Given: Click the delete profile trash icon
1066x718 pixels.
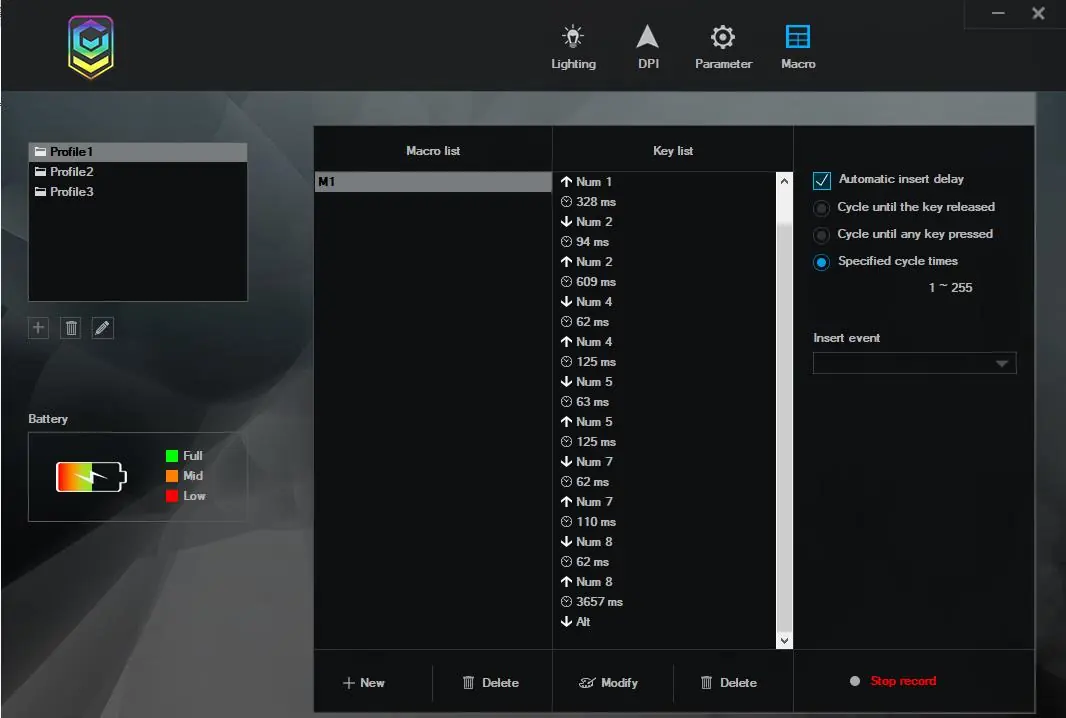Looking at the screenshot, I should 71,328.
